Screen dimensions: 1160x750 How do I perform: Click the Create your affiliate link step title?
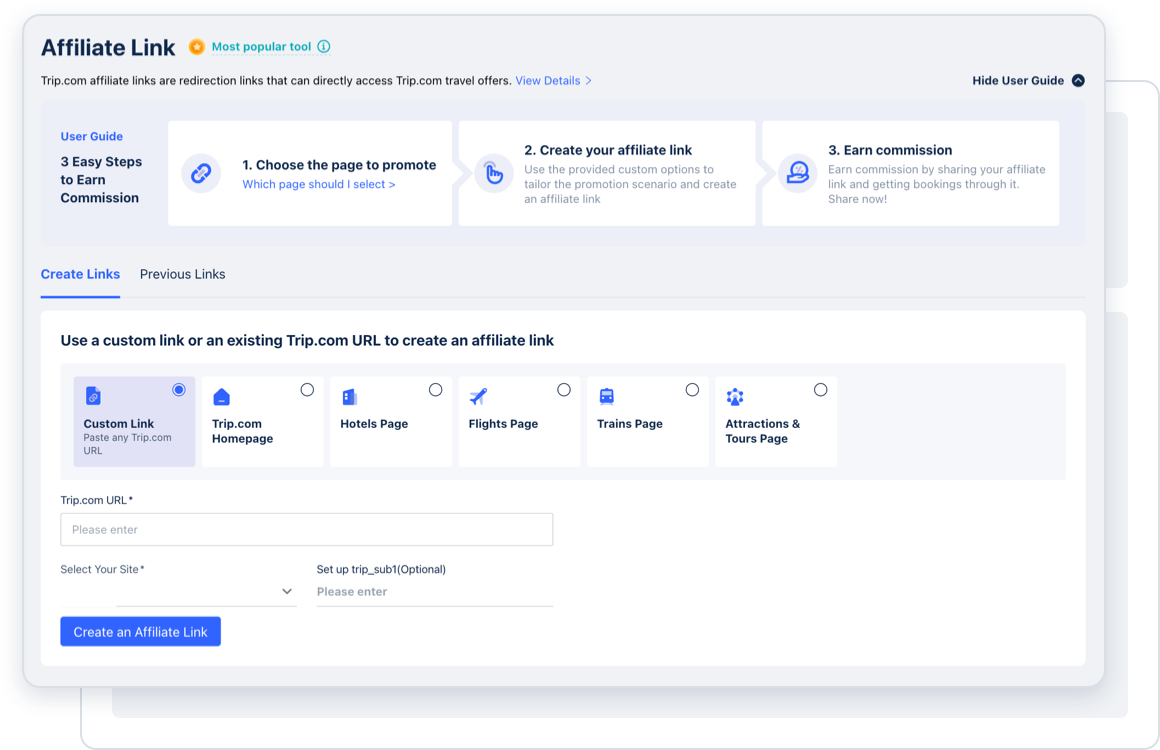pos(608,150)
